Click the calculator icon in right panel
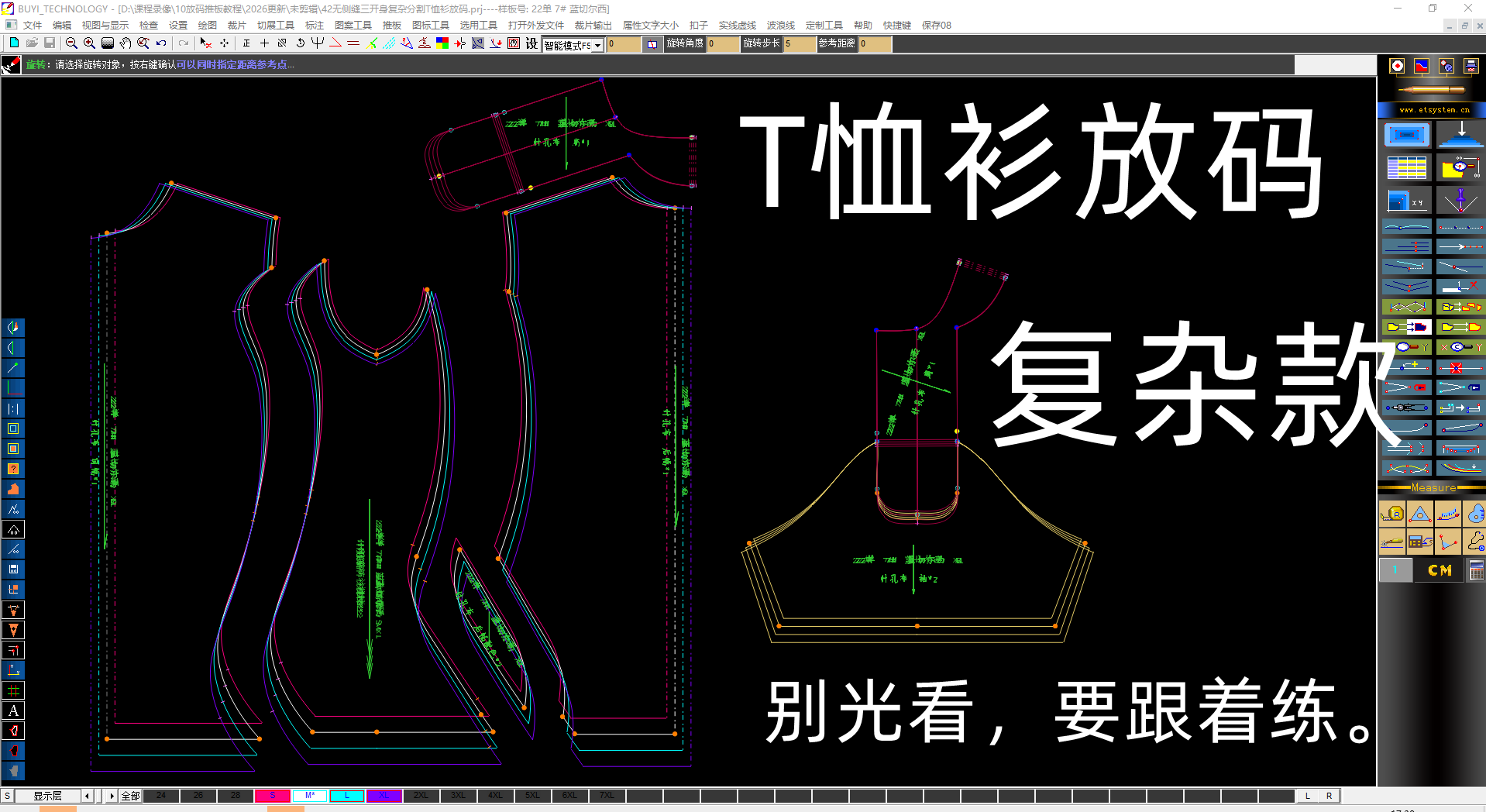Screen dimensions: 1486x812 tap(1476, 571)
